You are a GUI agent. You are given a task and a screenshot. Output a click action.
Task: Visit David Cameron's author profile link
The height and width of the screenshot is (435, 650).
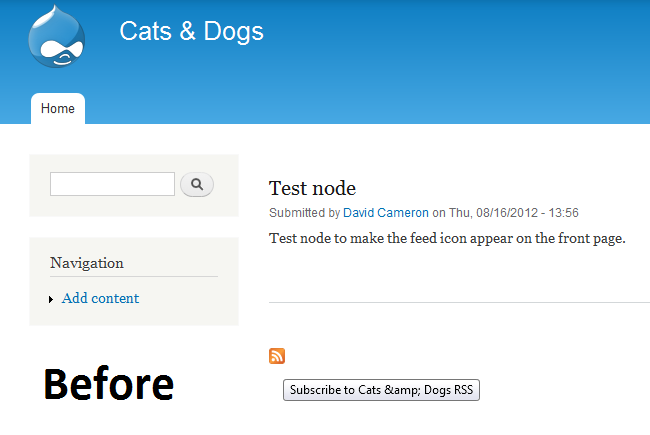(386, 213)
